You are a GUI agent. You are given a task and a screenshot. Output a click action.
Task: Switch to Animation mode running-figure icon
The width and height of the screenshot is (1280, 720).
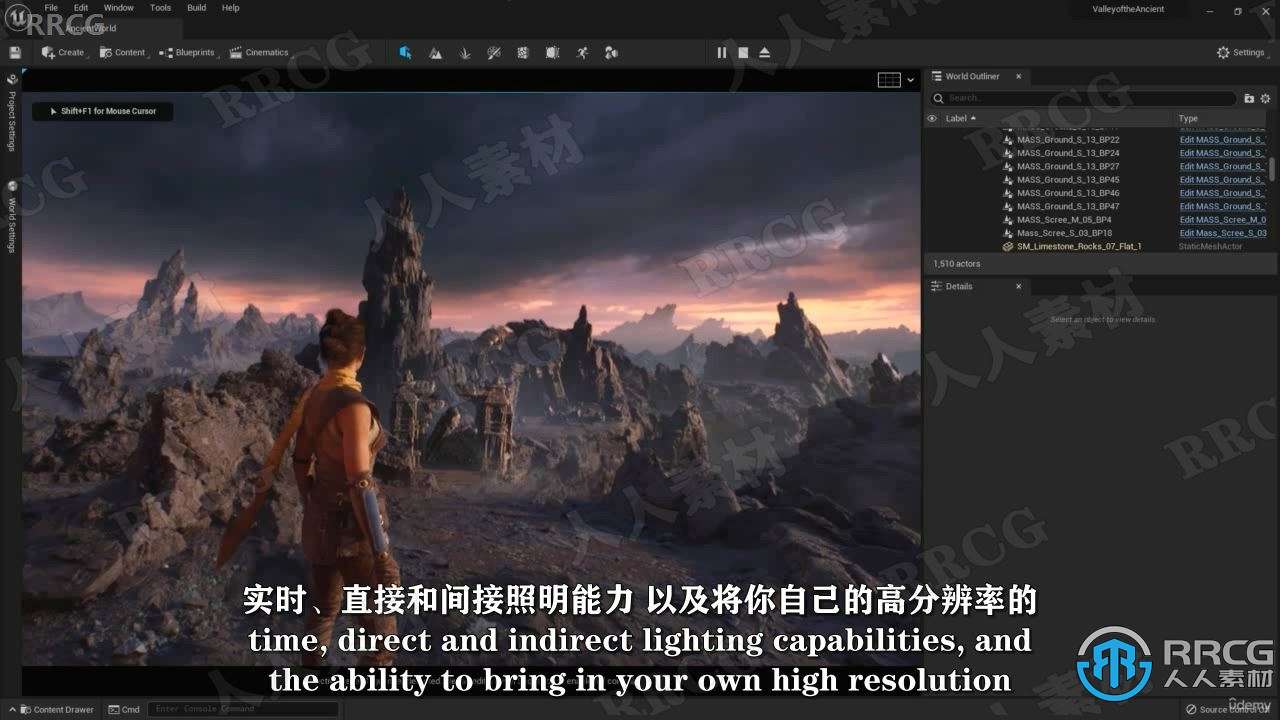point(582,52)
